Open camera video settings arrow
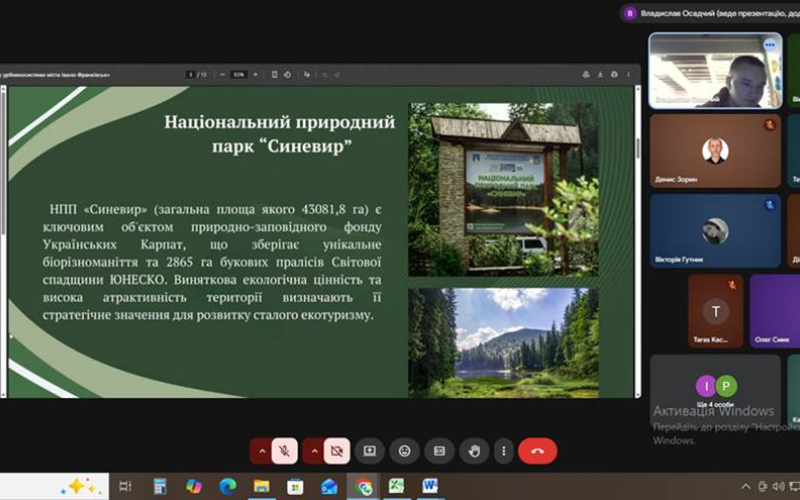The image size is (800, 500). pos(314,451)
